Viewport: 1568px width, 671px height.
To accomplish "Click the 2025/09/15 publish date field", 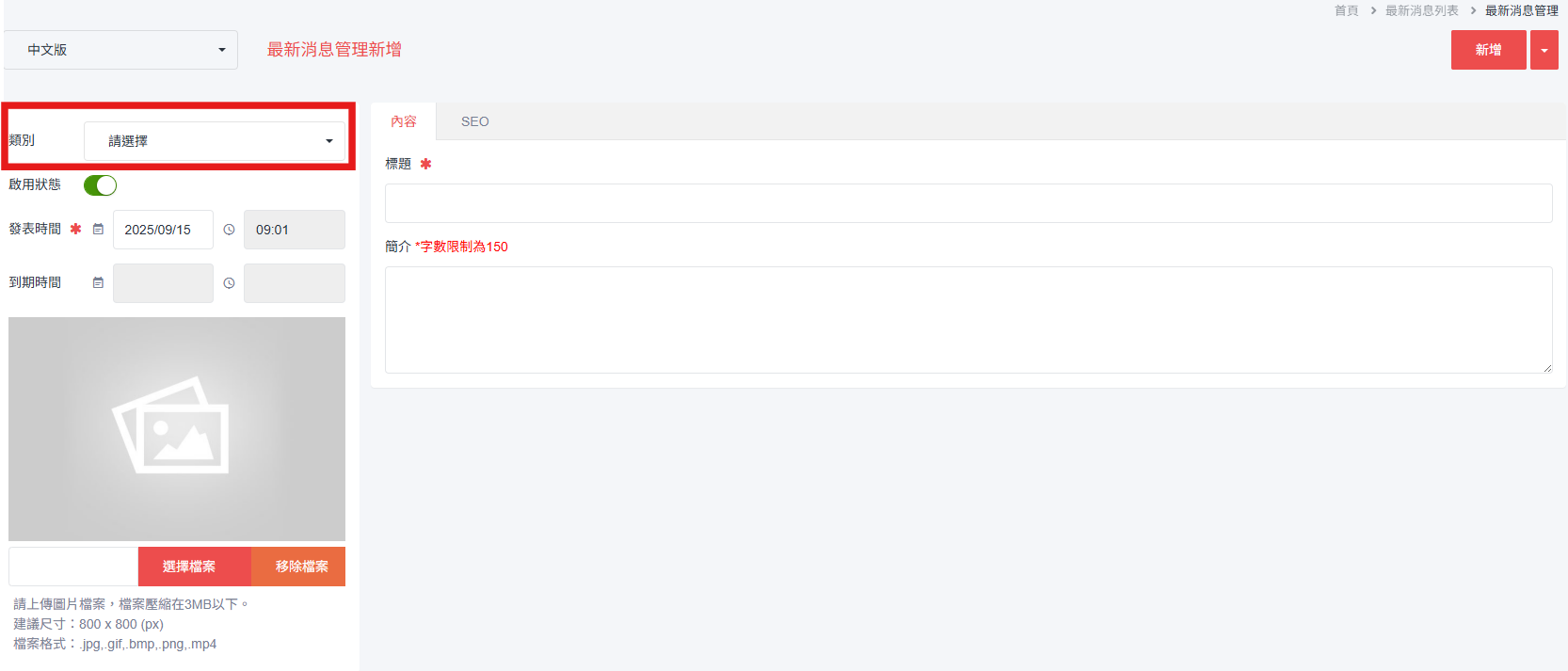I will 163,230.
